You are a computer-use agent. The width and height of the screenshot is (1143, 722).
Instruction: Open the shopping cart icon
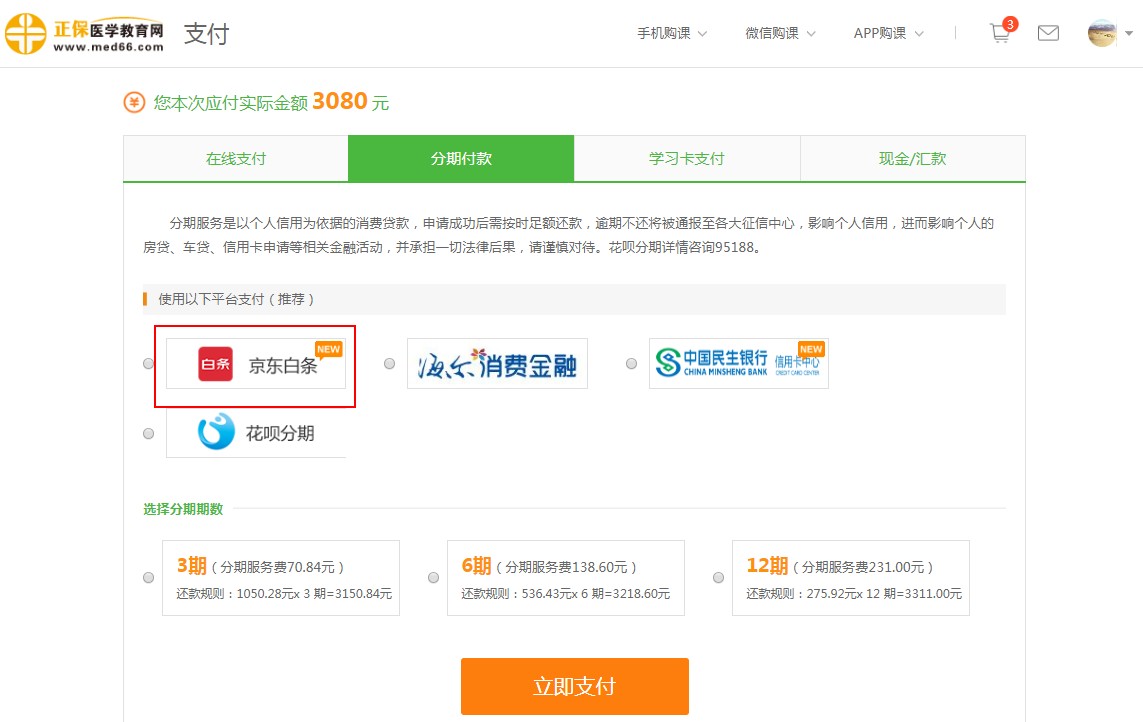coord(999,33)
